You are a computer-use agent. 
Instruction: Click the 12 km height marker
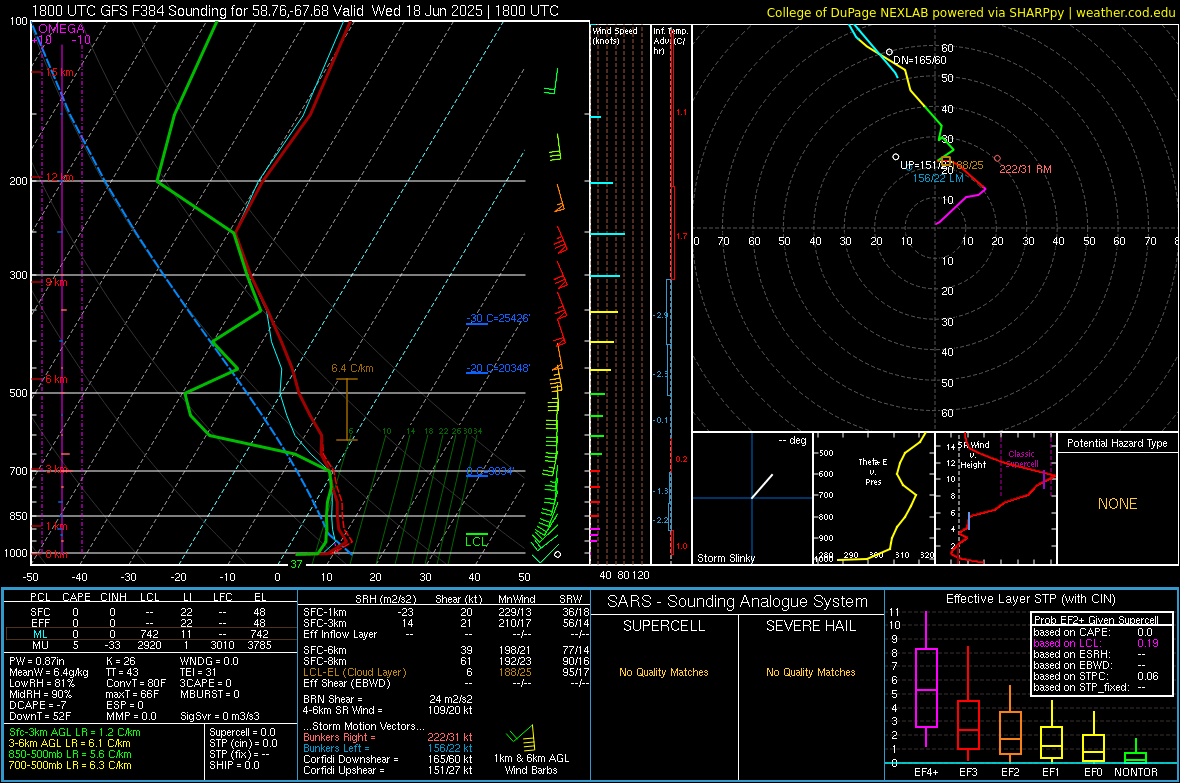tap(58, 177)
